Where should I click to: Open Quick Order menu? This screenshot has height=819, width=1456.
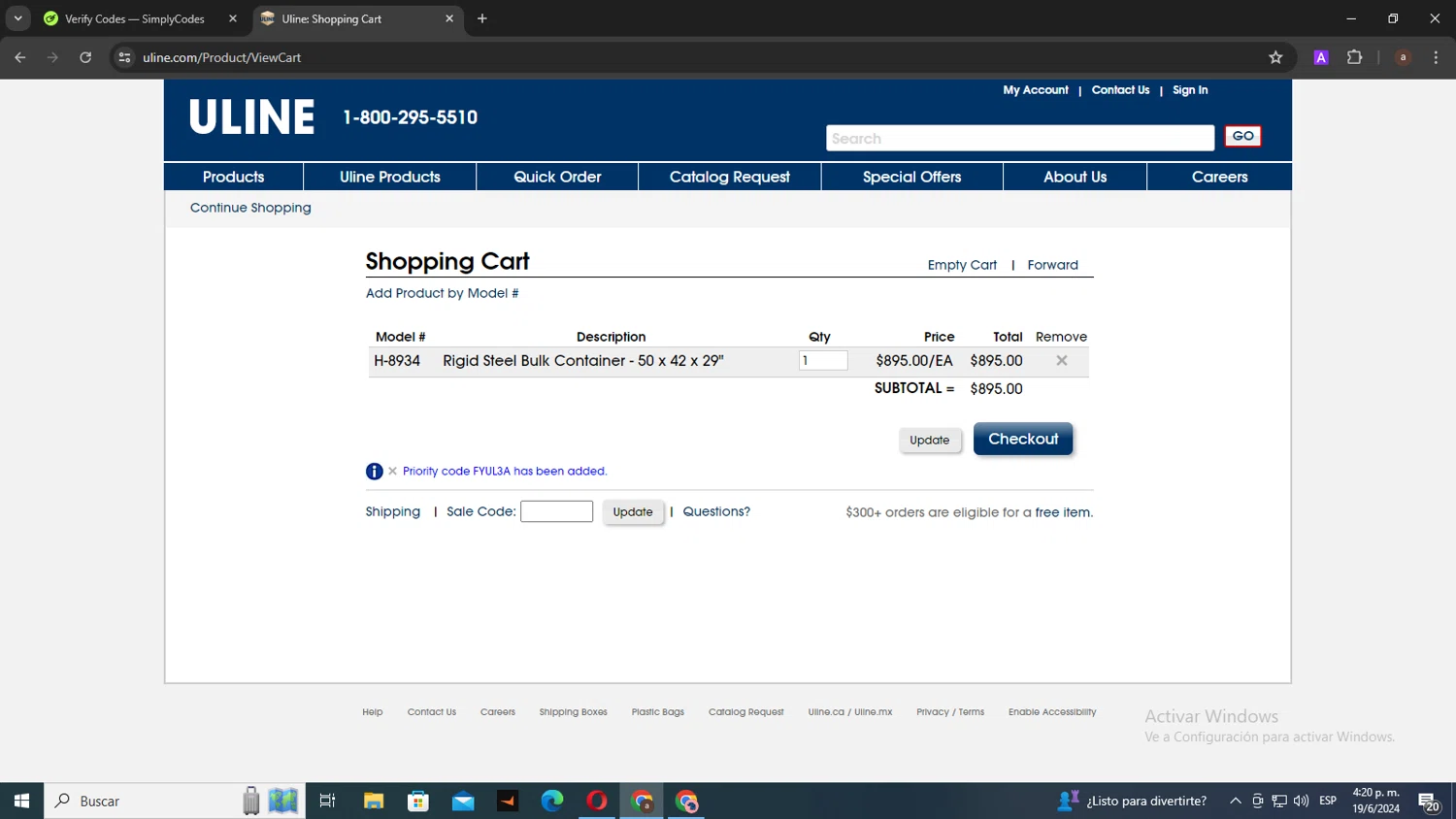click(557, 177)
